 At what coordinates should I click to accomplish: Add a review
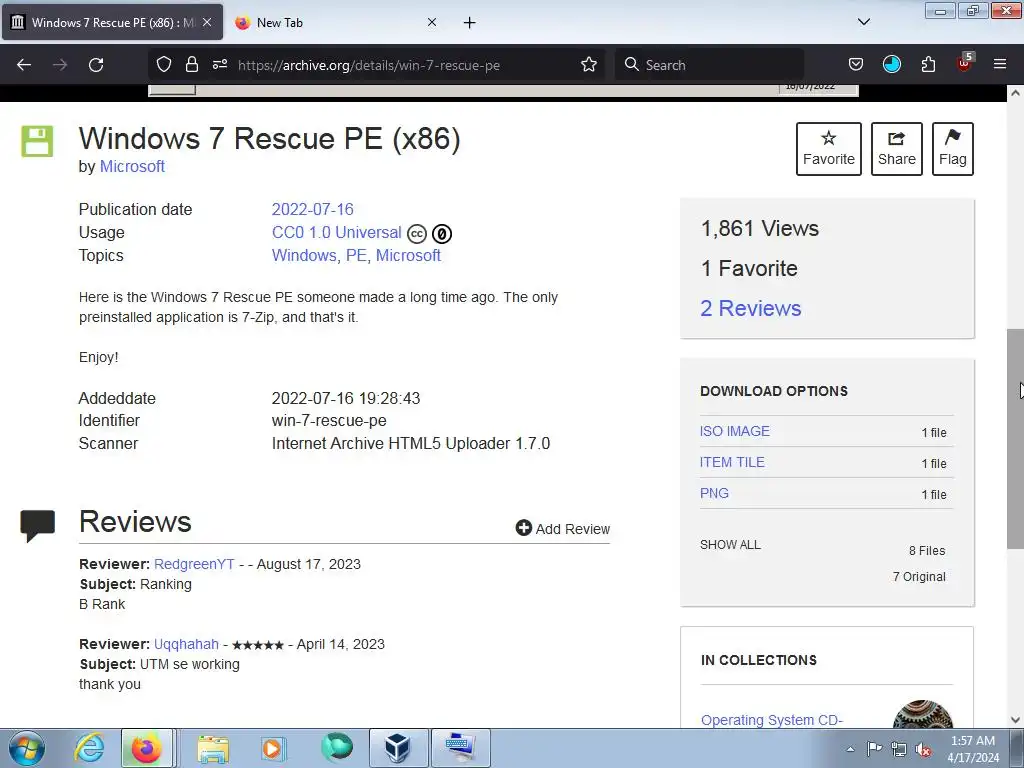(x=562, y=528)
